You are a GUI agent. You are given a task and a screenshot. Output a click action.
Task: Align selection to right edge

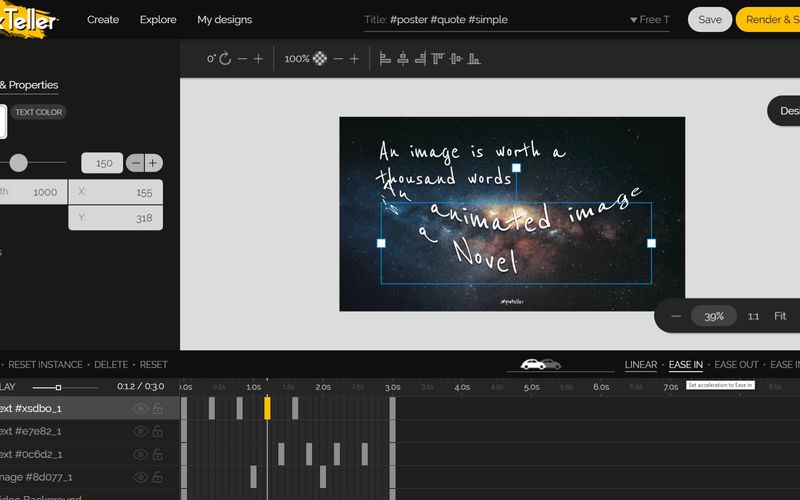tap(421, 59)
